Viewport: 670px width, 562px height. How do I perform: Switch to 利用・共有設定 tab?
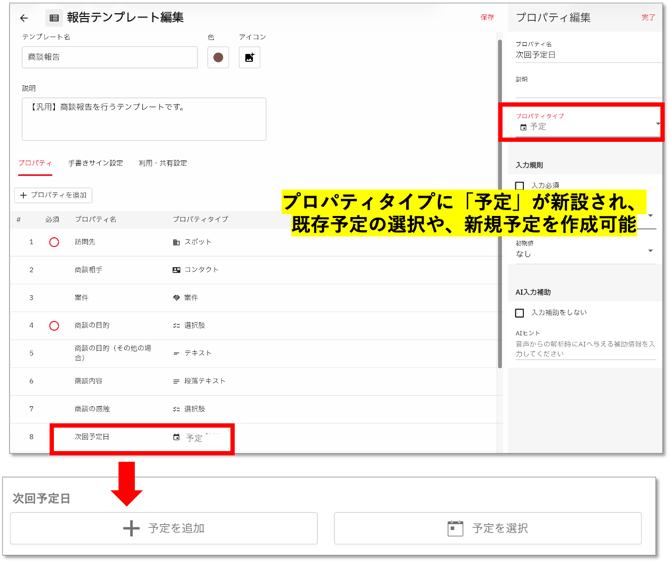163,163
